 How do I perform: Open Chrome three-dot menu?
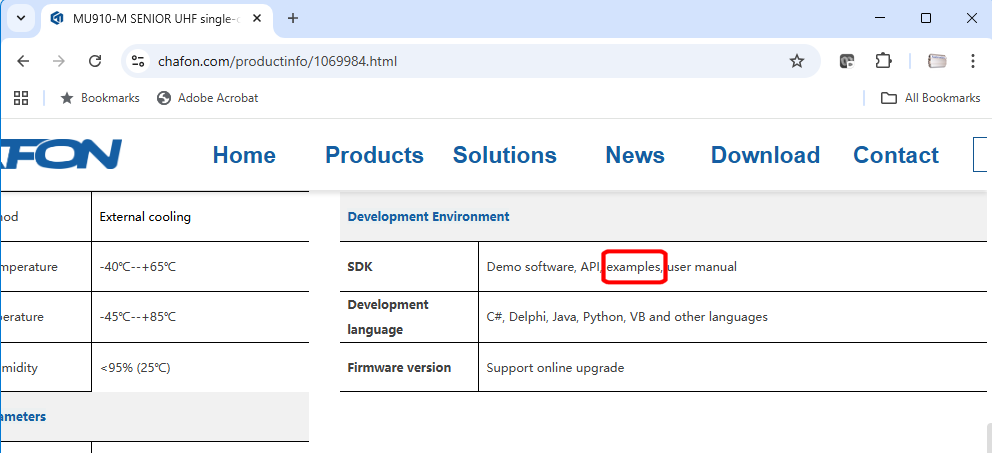click(x=973, y=61)
